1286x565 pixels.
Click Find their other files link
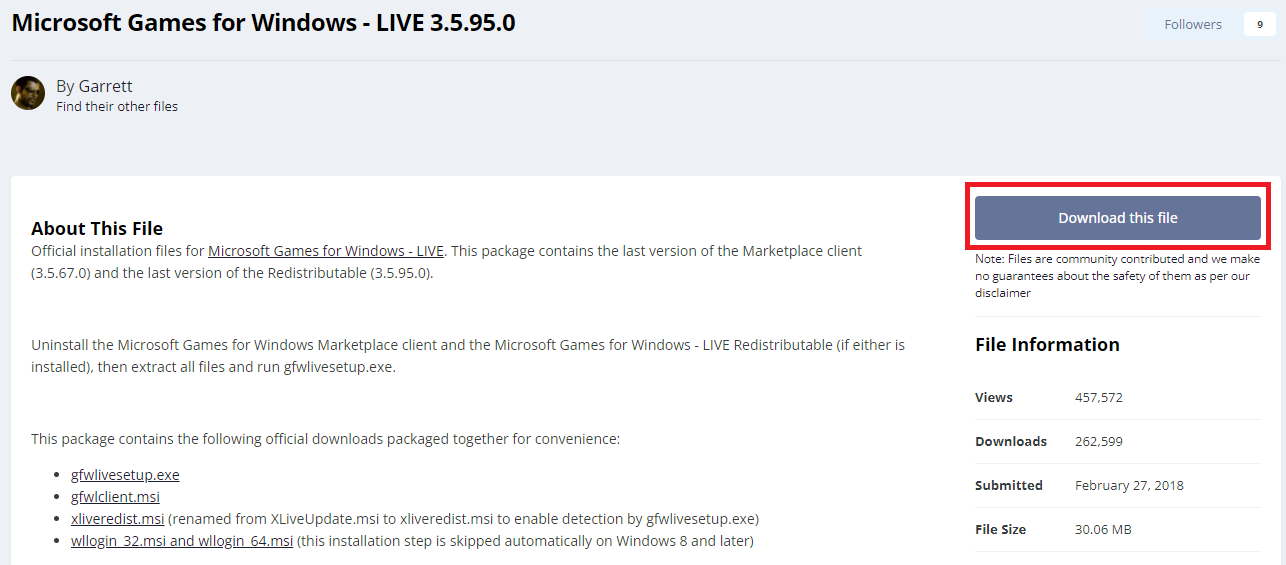(117, 106)
